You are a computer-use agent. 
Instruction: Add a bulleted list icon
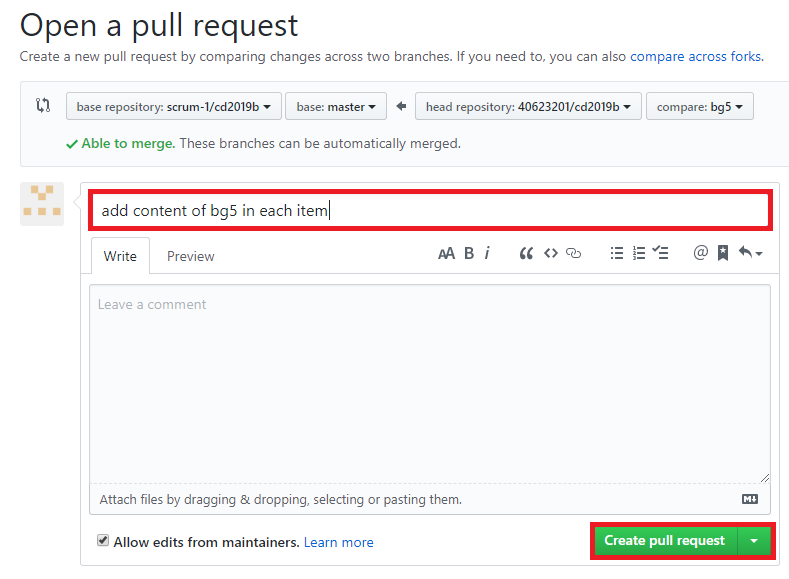click(617, 253)
